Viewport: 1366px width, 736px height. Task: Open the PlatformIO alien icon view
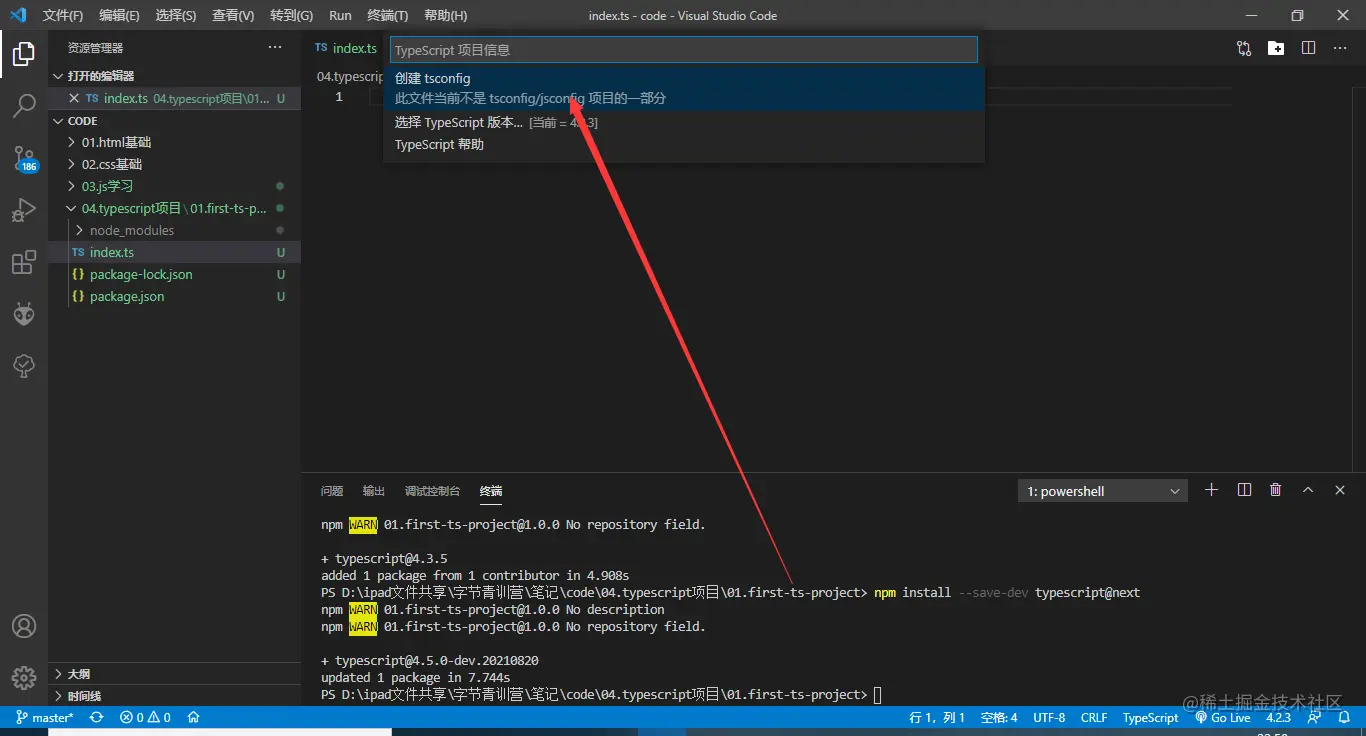(x=24, y=315)
